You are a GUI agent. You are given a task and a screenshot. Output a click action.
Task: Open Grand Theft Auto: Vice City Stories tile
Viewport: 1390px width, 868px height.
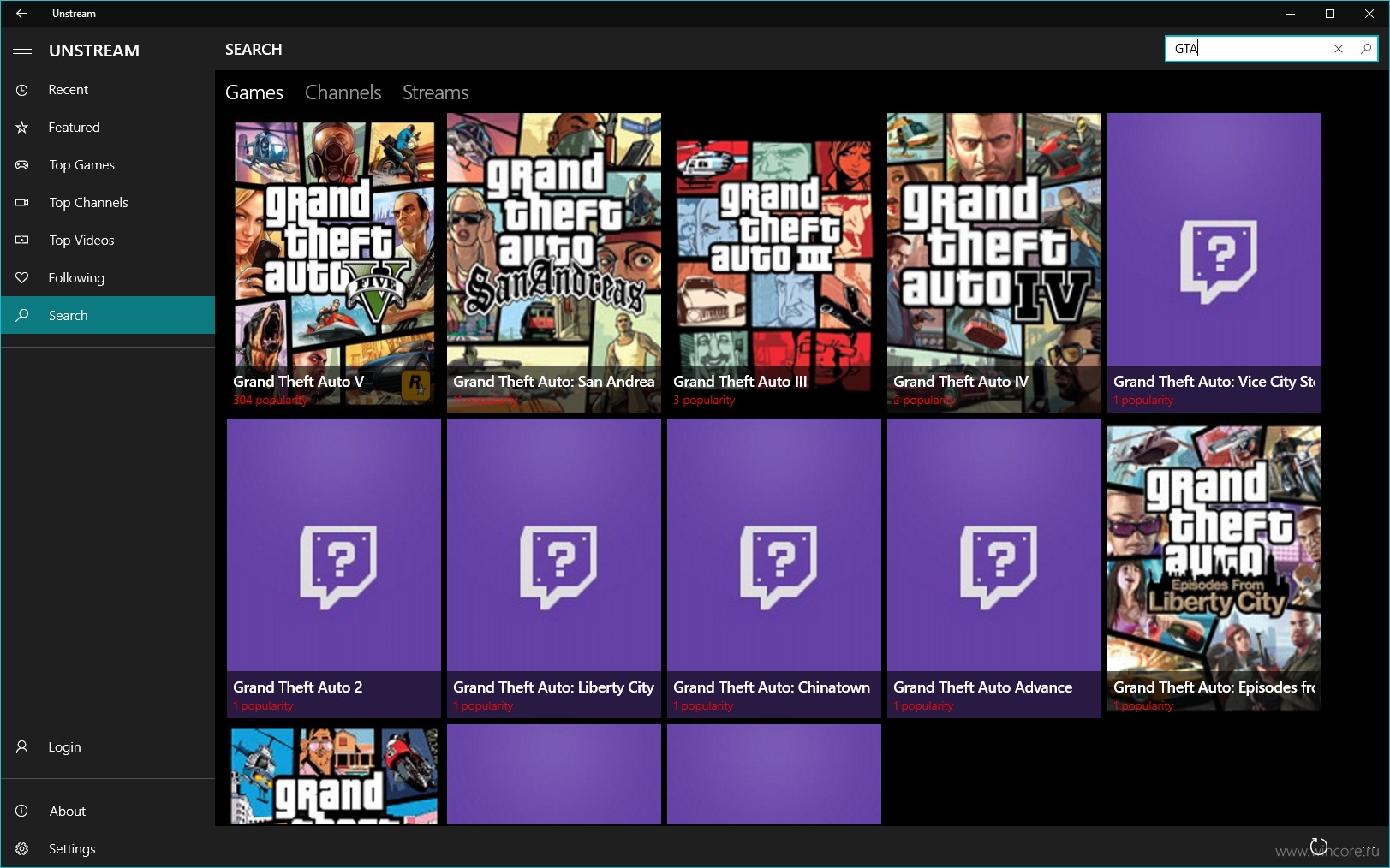point(1214,263)
